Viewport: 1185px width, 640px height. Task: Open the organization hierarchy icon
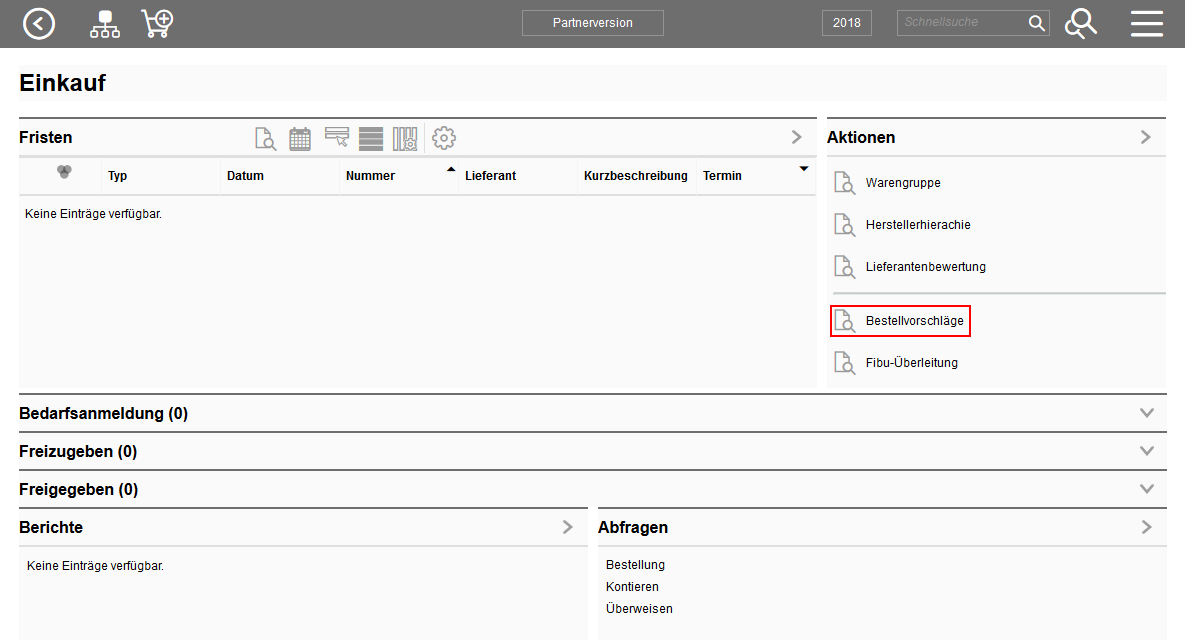(104, 24)
